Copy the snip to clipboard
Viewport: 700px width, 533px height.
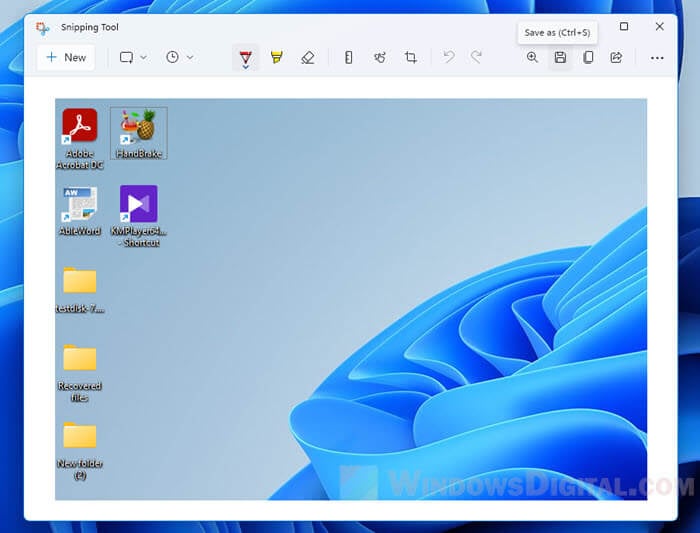click(x=588, y=57)
